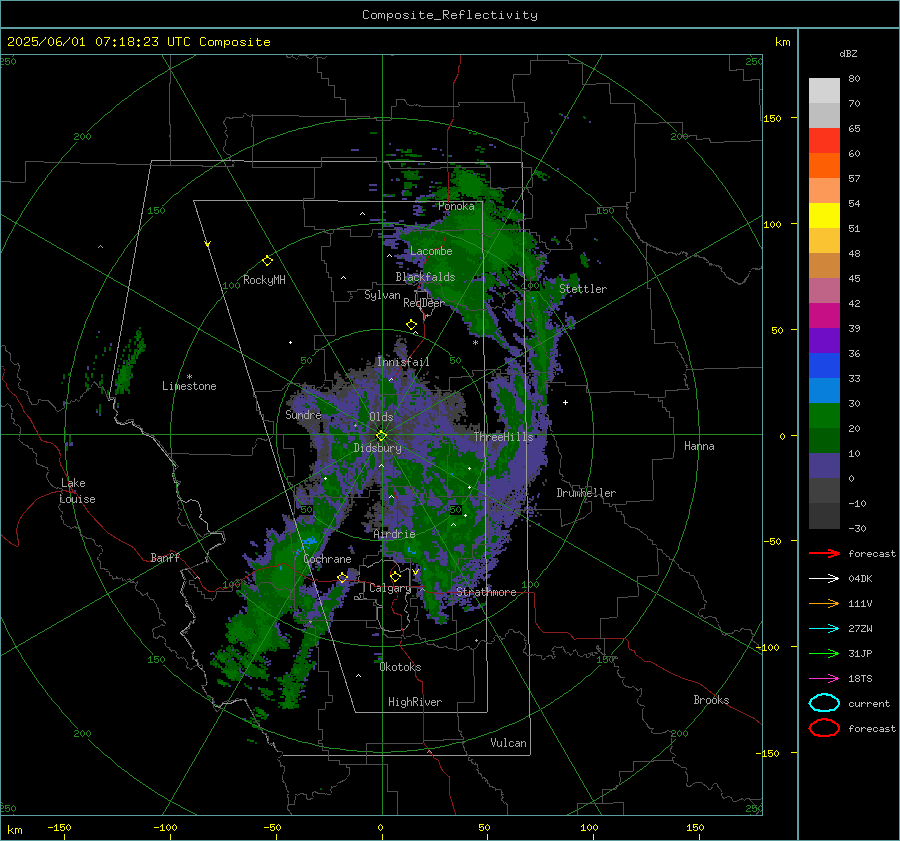Click the Limestone label
Viewport: 900px width, 841px height.
[x=189, y=386]
